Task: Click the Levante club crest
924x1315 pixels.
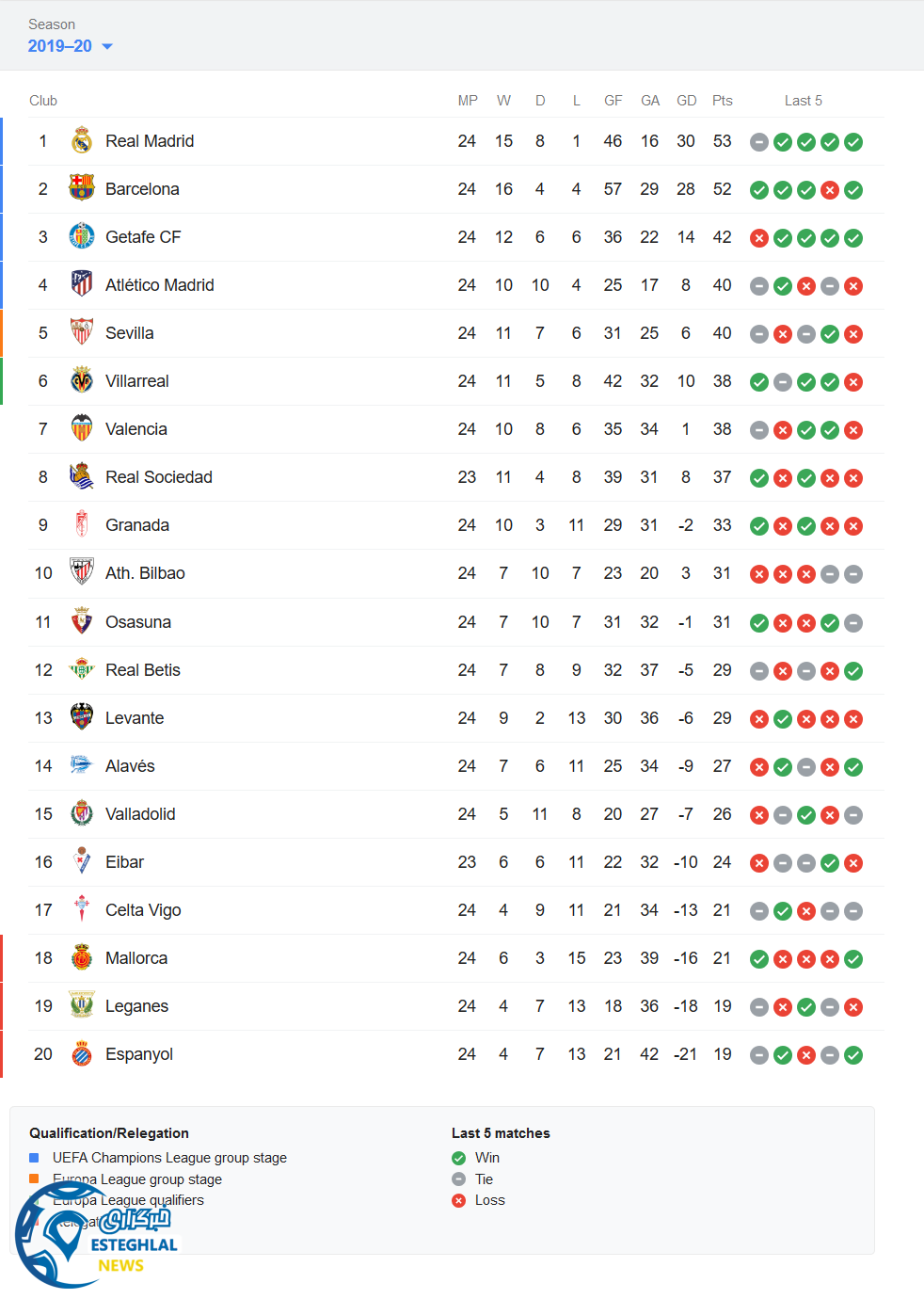Action: click(82, 717)
